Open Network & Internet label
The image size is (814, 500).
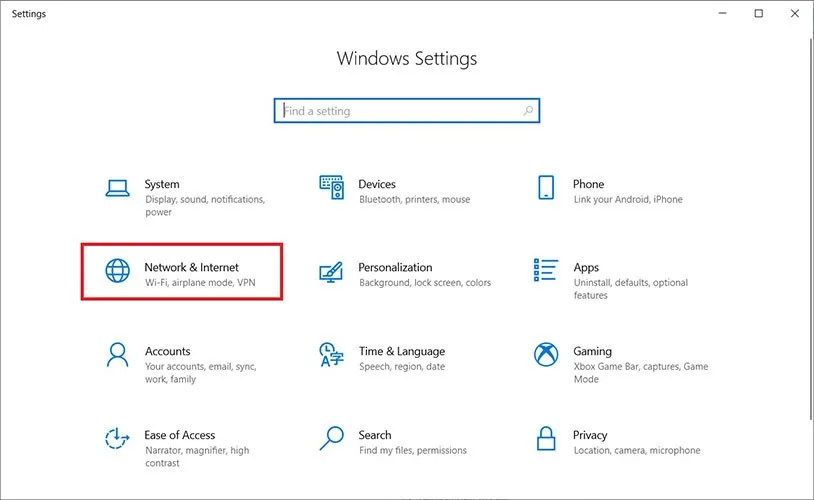pos(192,267)
